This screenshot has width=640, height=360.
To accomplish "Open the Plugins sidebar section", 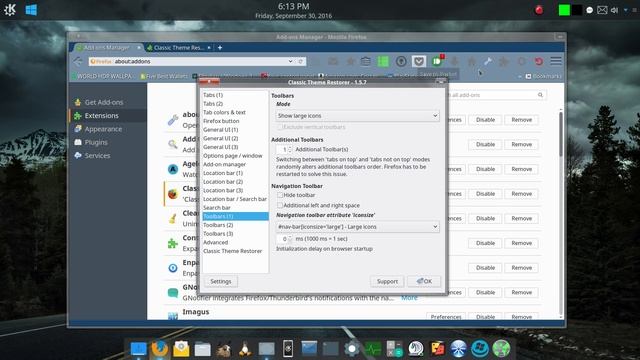I will pos(96,142).
